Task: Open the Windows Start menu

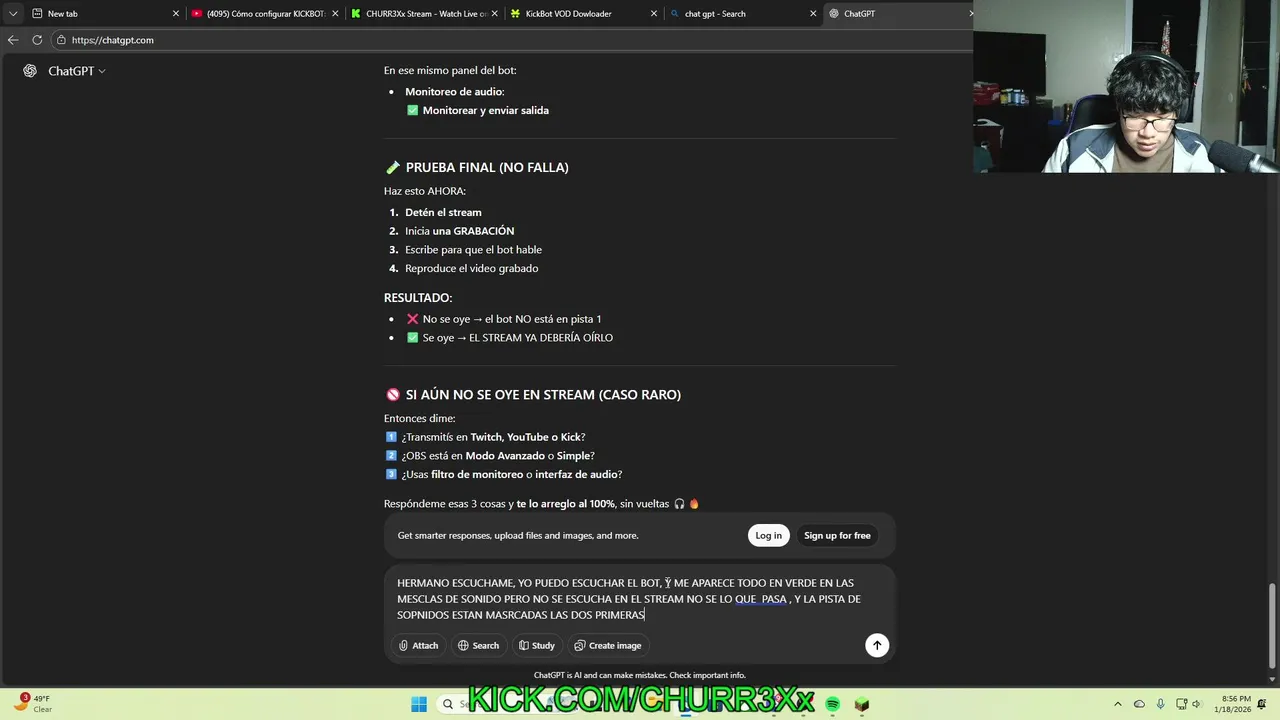Action: (419, 704)
